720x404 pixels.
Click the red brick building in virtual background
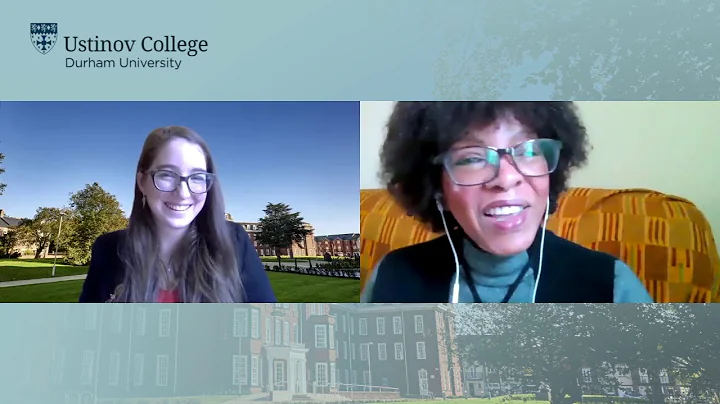pyautogui.click(x=338, y=245)
